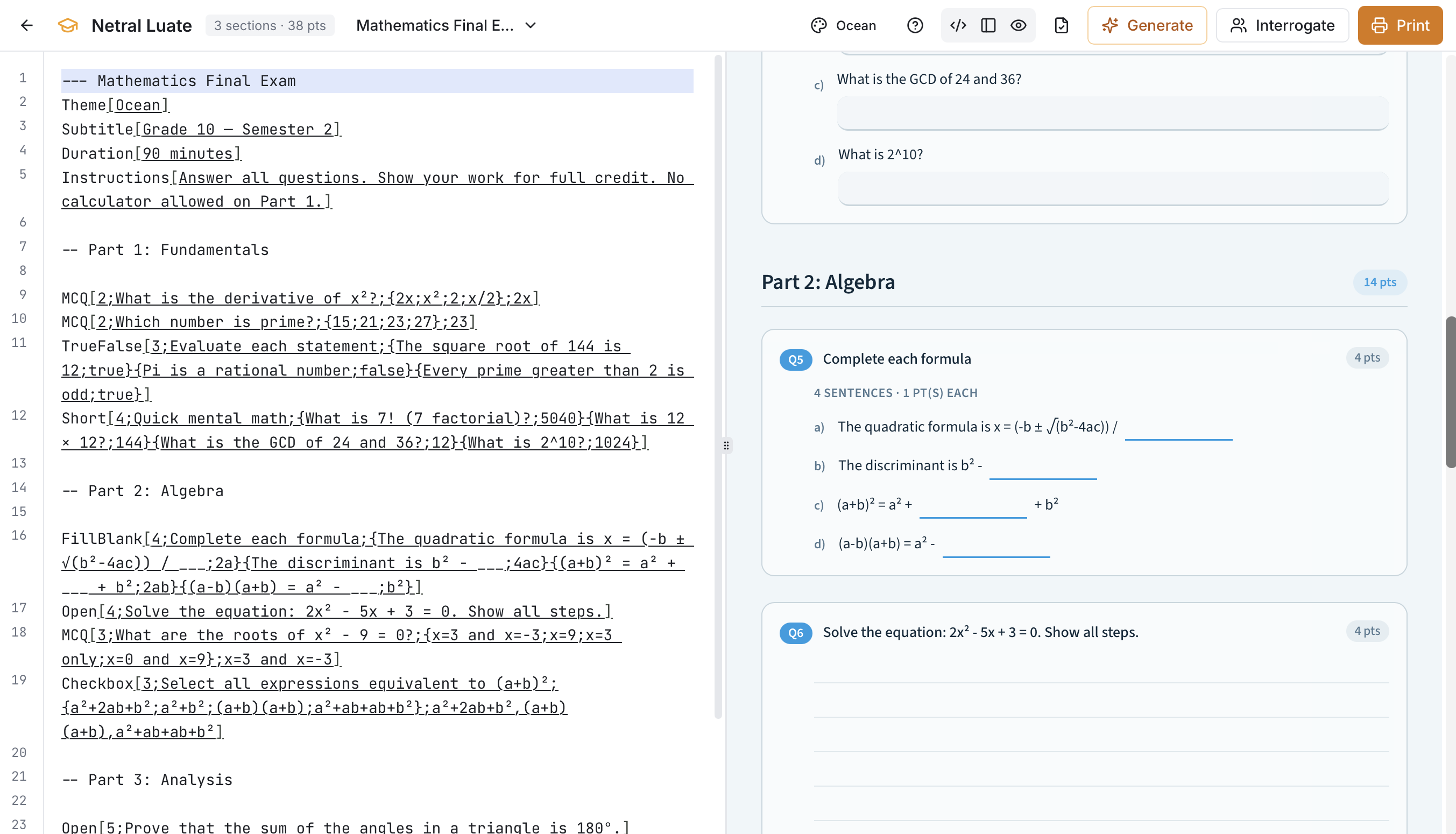Click the Q6 question badge

pos(795,632)
